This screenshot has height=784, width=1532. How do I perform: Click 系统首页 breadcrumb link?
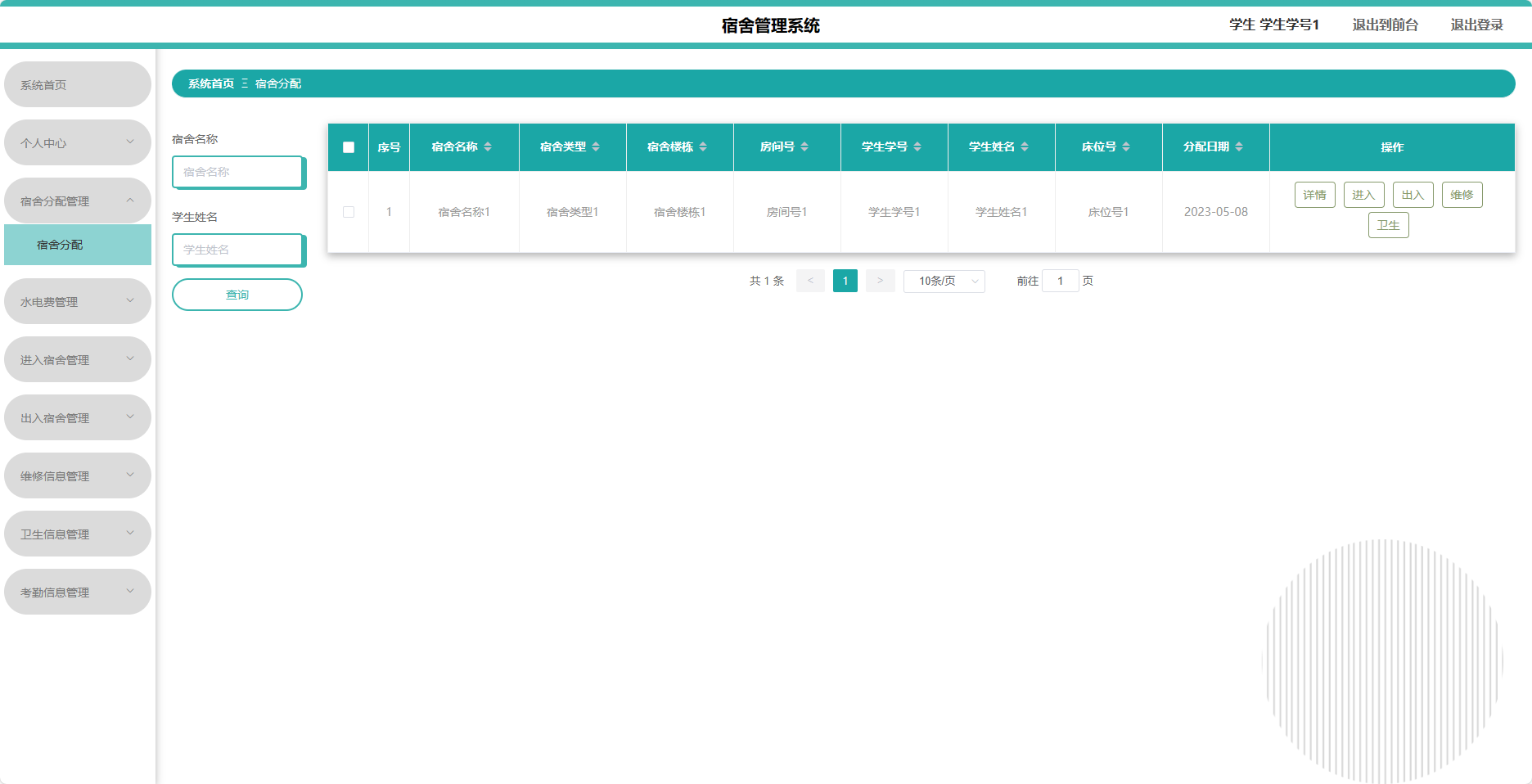[211, 83]
